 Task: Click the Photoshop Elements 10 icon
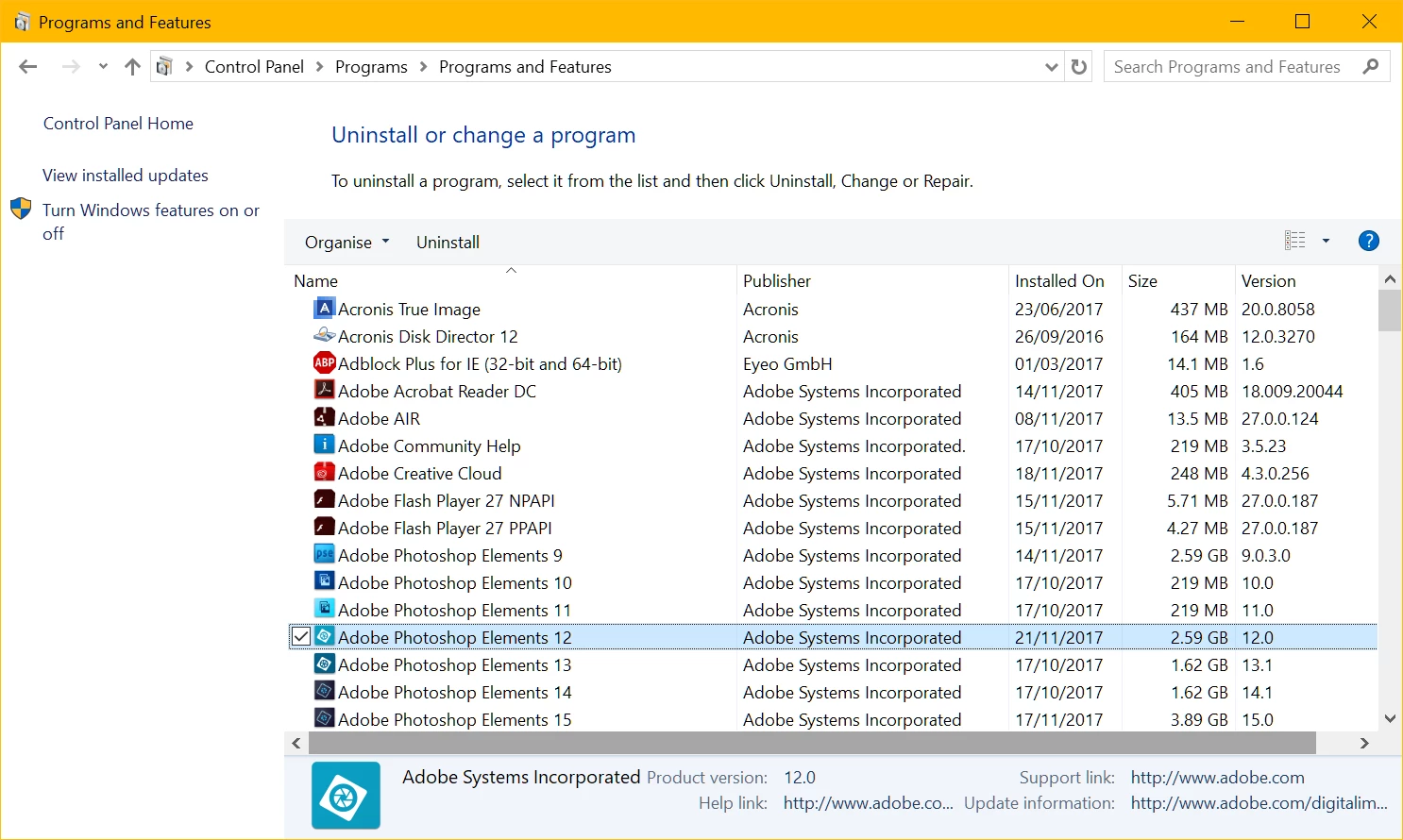pos(324,581)
